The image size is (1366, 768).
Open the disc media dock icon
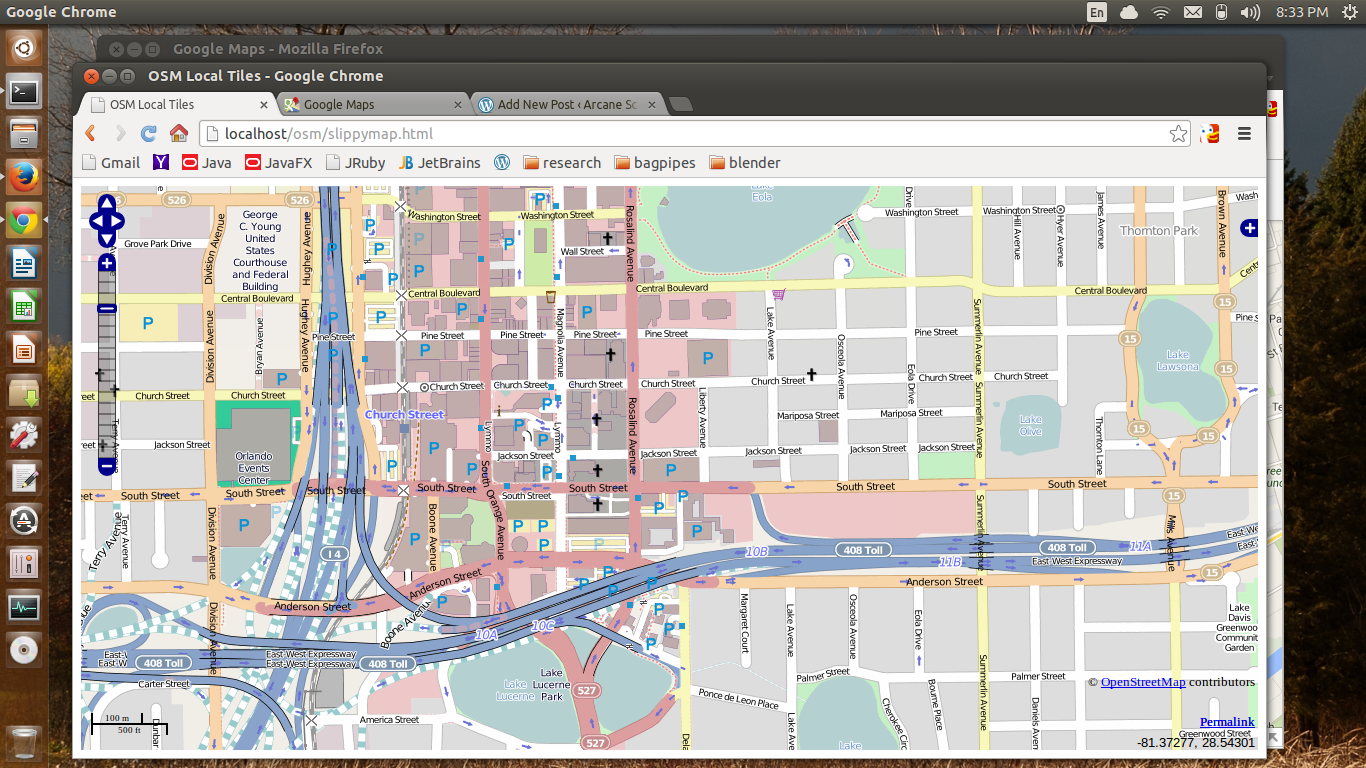coord(24,650)
